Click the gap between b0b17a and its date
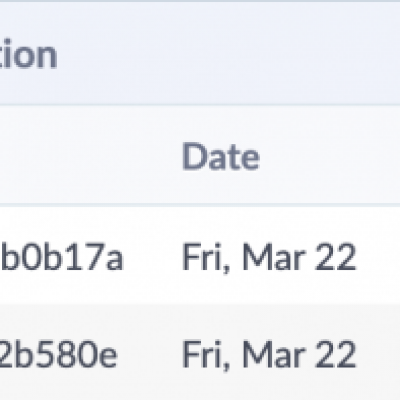The height and width of the screenshot is (400, 400). pos(153,257)
